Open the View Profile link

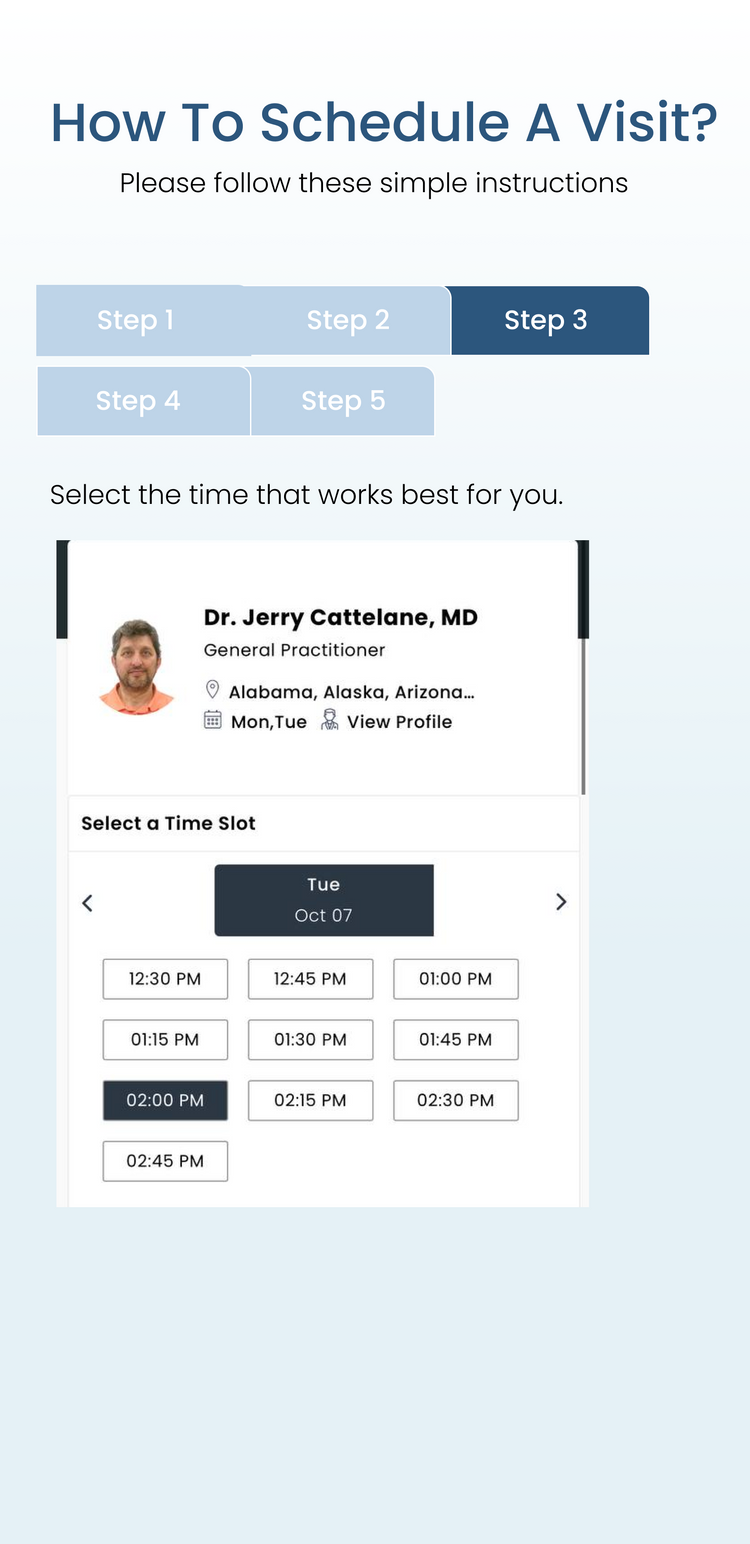pyautogui.click(x=399, y=722)
